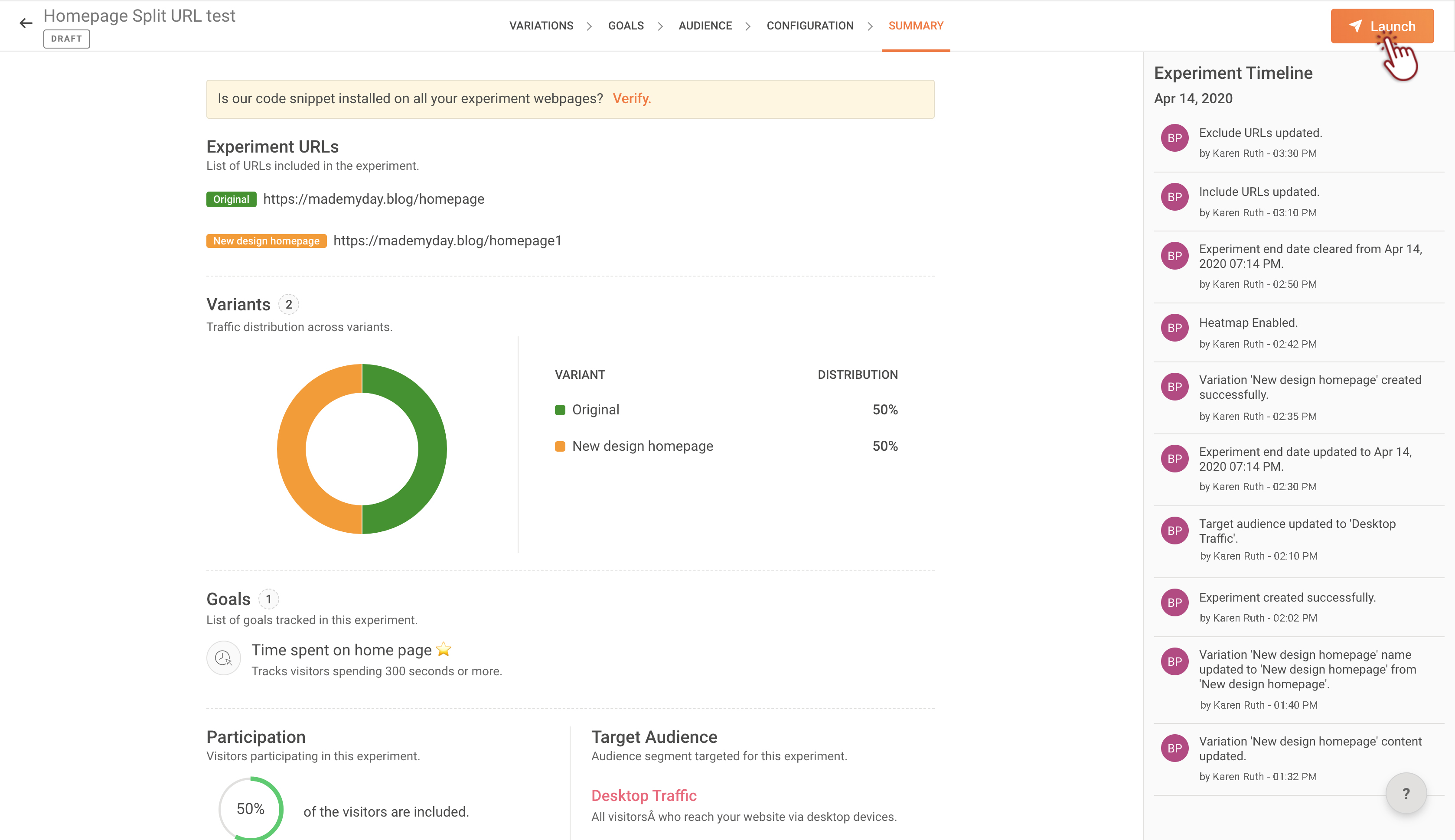1455x840 pixels.
Task: Click the green Original legend swatch
Action: pos(560,410)
